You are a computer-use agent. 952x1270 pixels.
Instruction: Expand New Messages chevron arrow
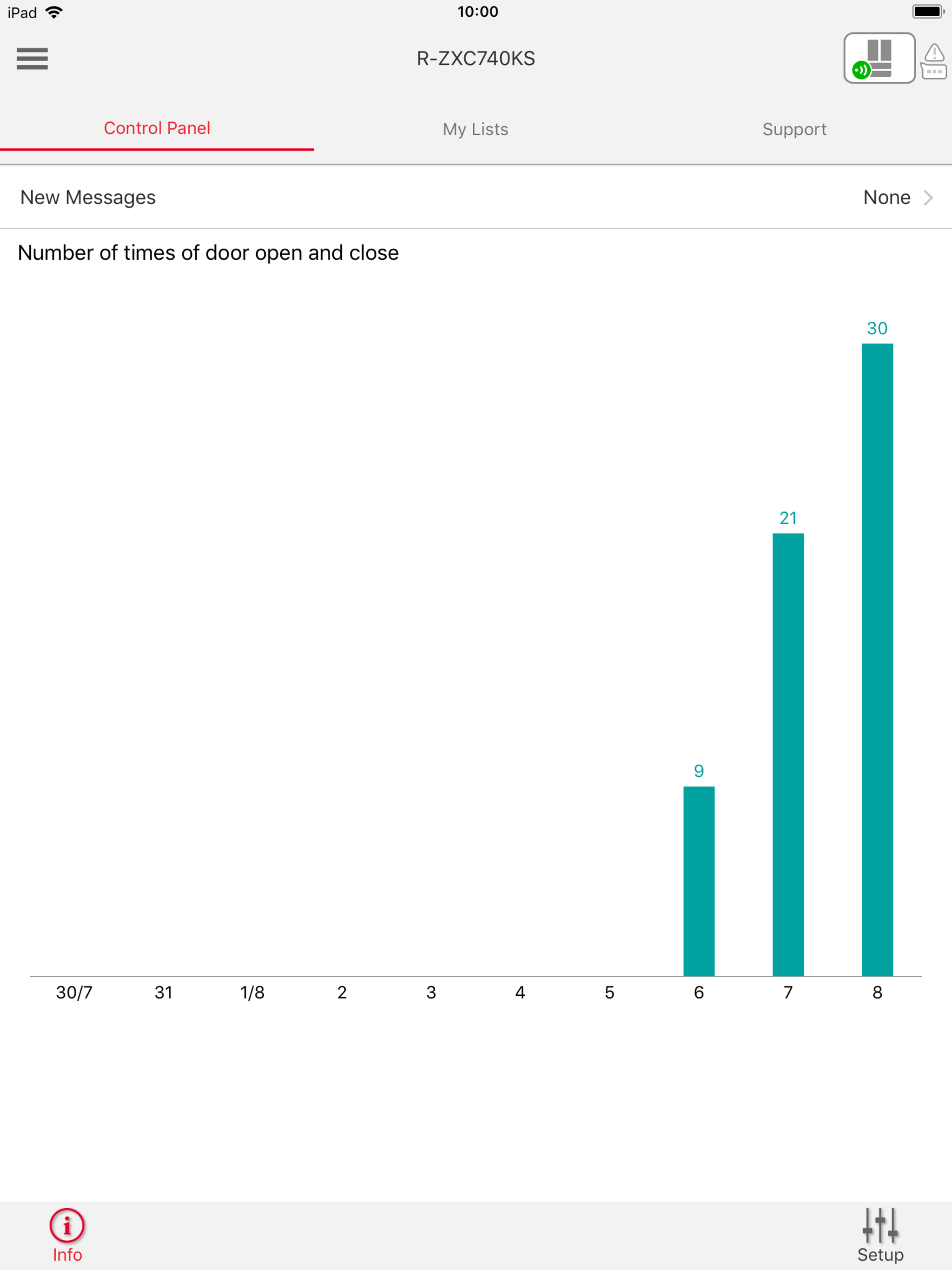pyautogui.click(x=928, y=198)
